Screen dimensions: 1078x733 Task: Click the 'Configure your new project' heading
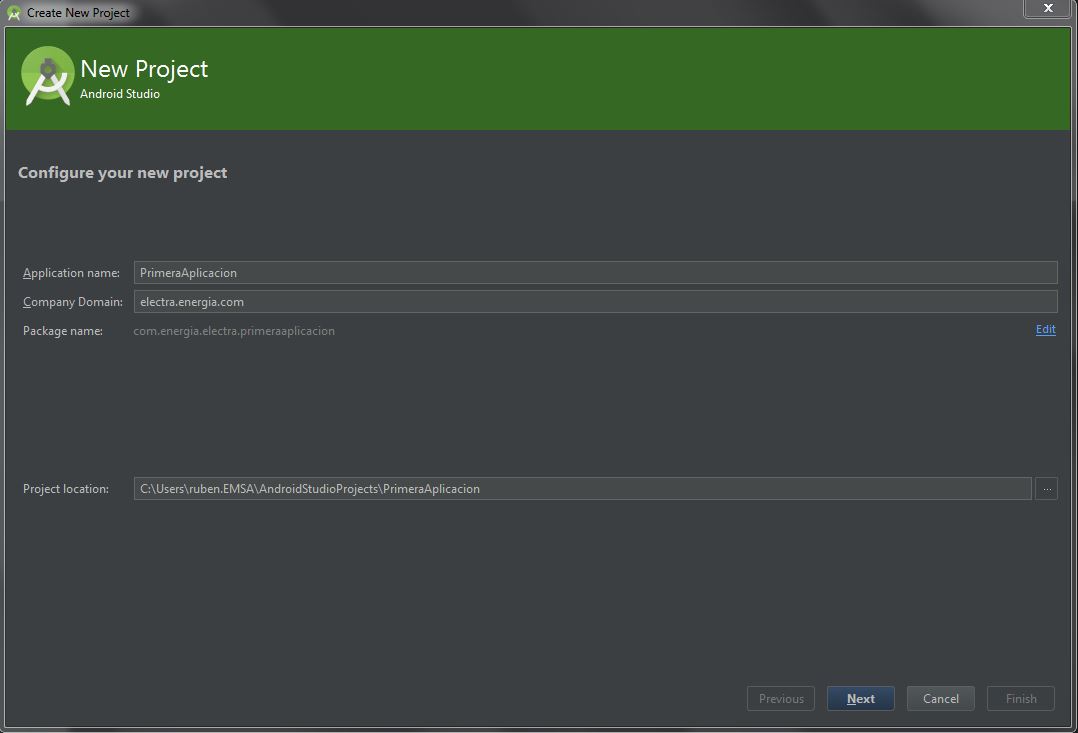tap(122, 173)
